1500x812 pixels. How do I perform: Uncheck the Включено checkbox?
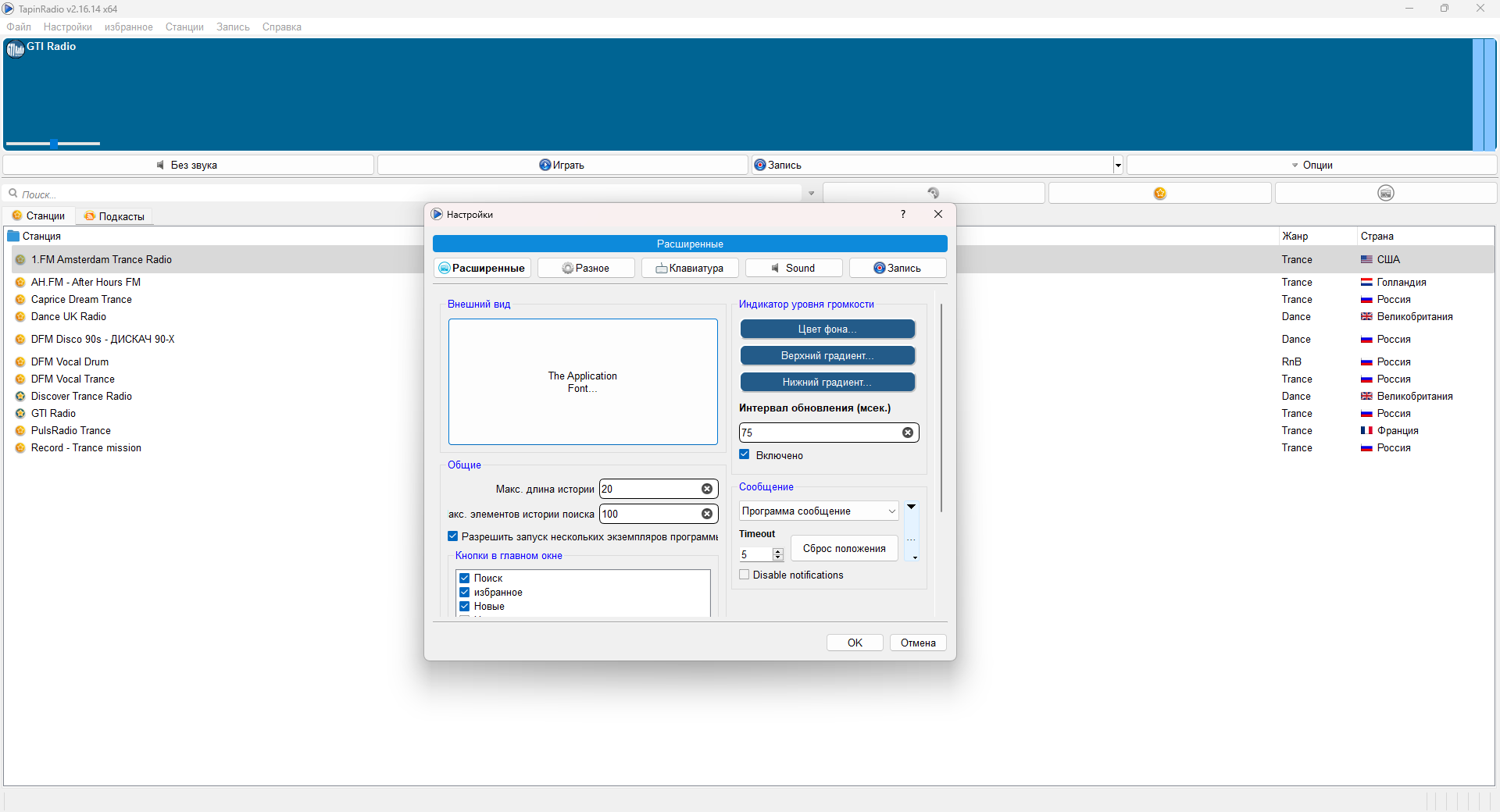click(745, 454)
